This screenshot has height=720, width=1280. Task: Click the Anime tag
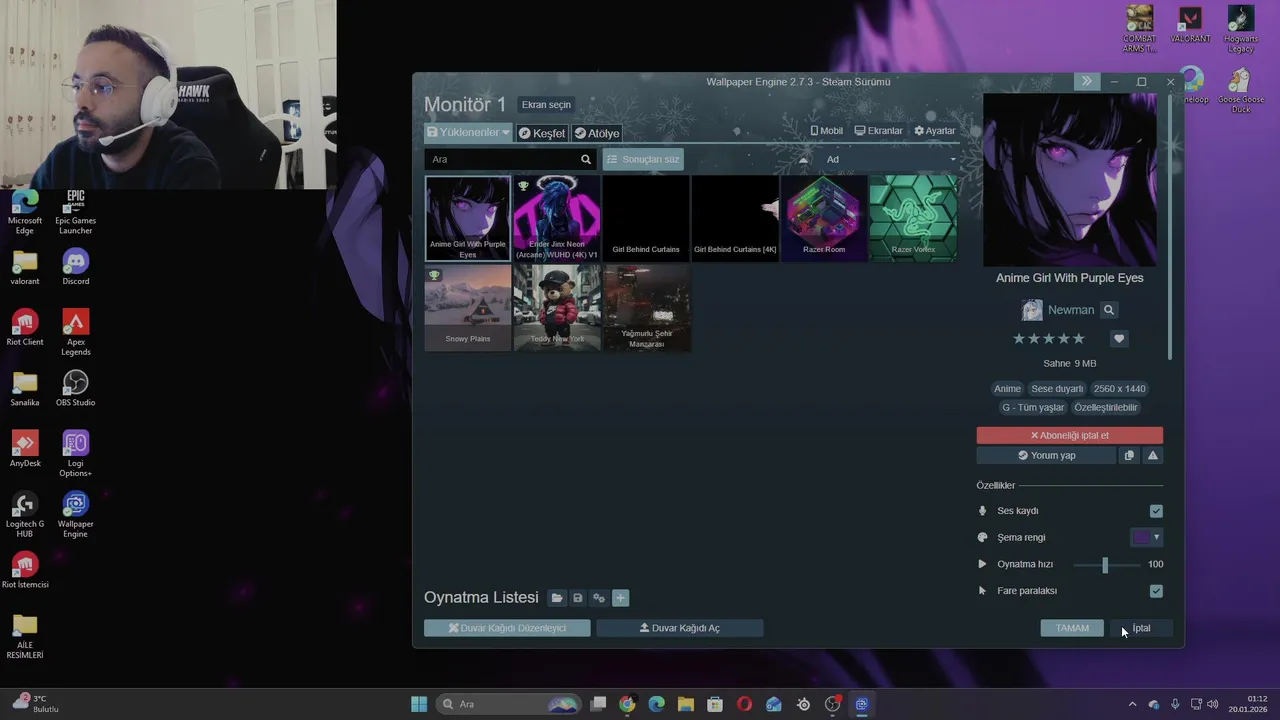pyautogui.click(x=1007, y=389)
